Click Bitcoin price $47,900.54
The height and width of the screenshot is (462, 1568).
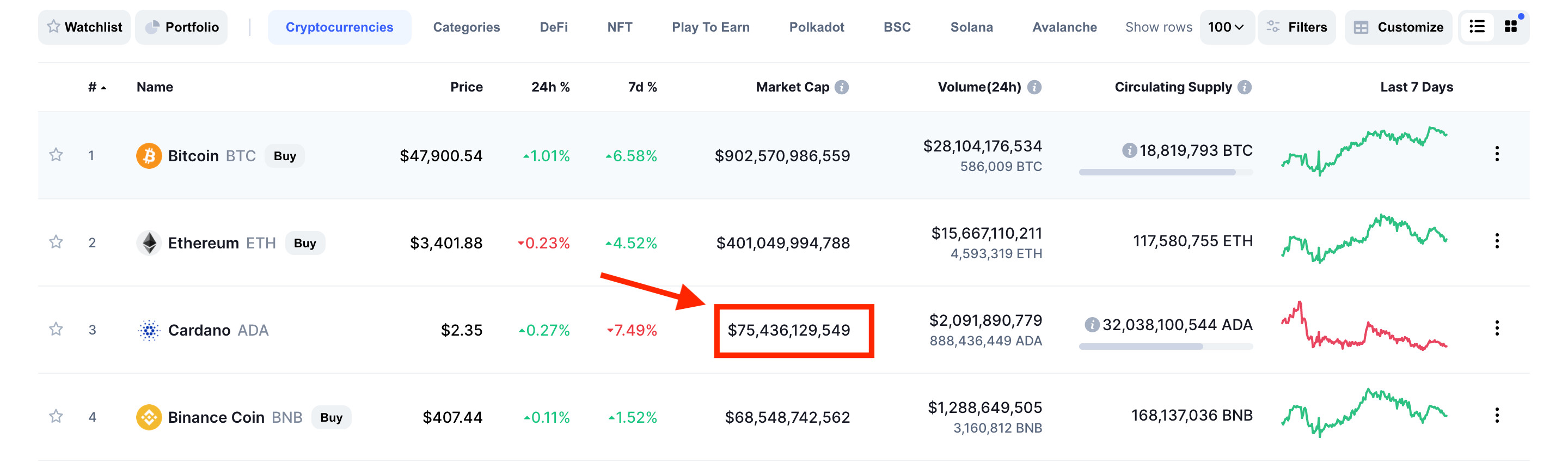pyautogui.click(x=440, y=156)
